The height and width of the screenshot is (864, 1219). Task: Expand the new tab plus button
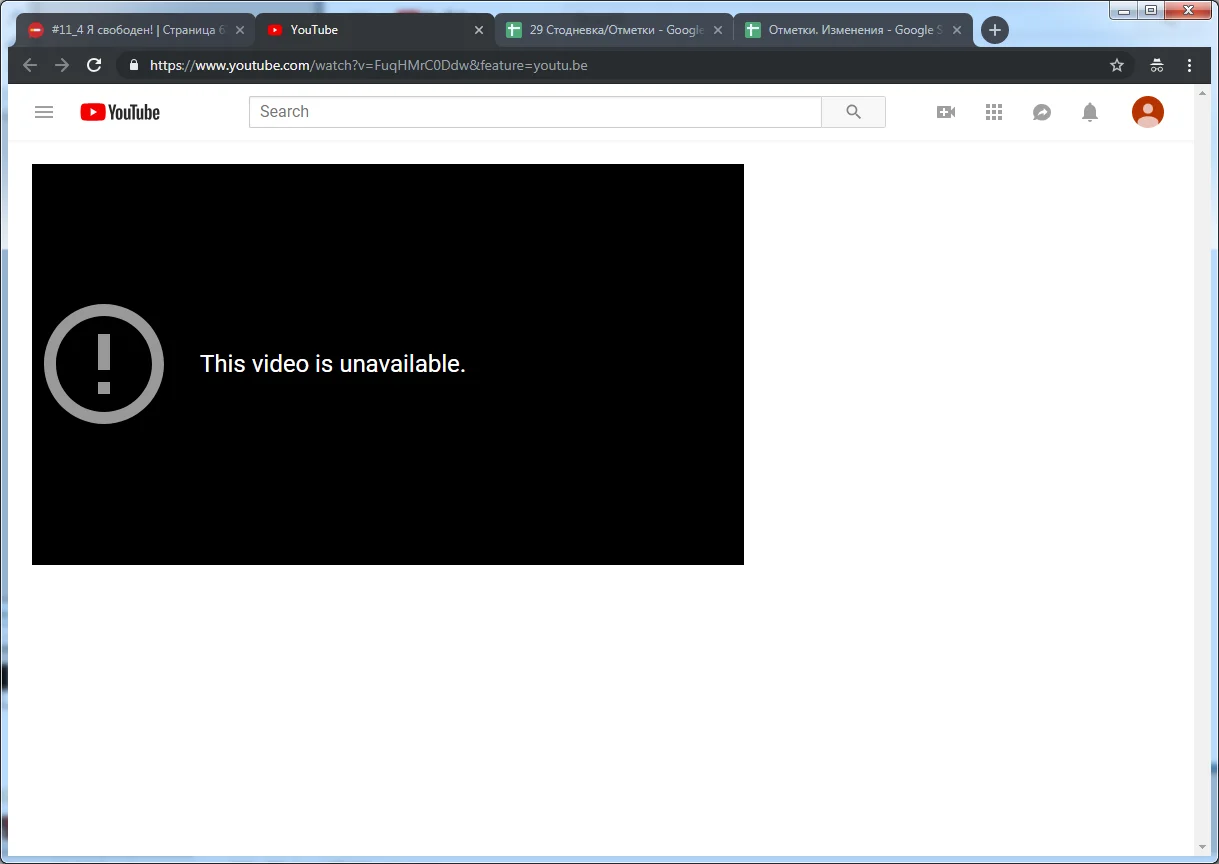tap(993, 30)
